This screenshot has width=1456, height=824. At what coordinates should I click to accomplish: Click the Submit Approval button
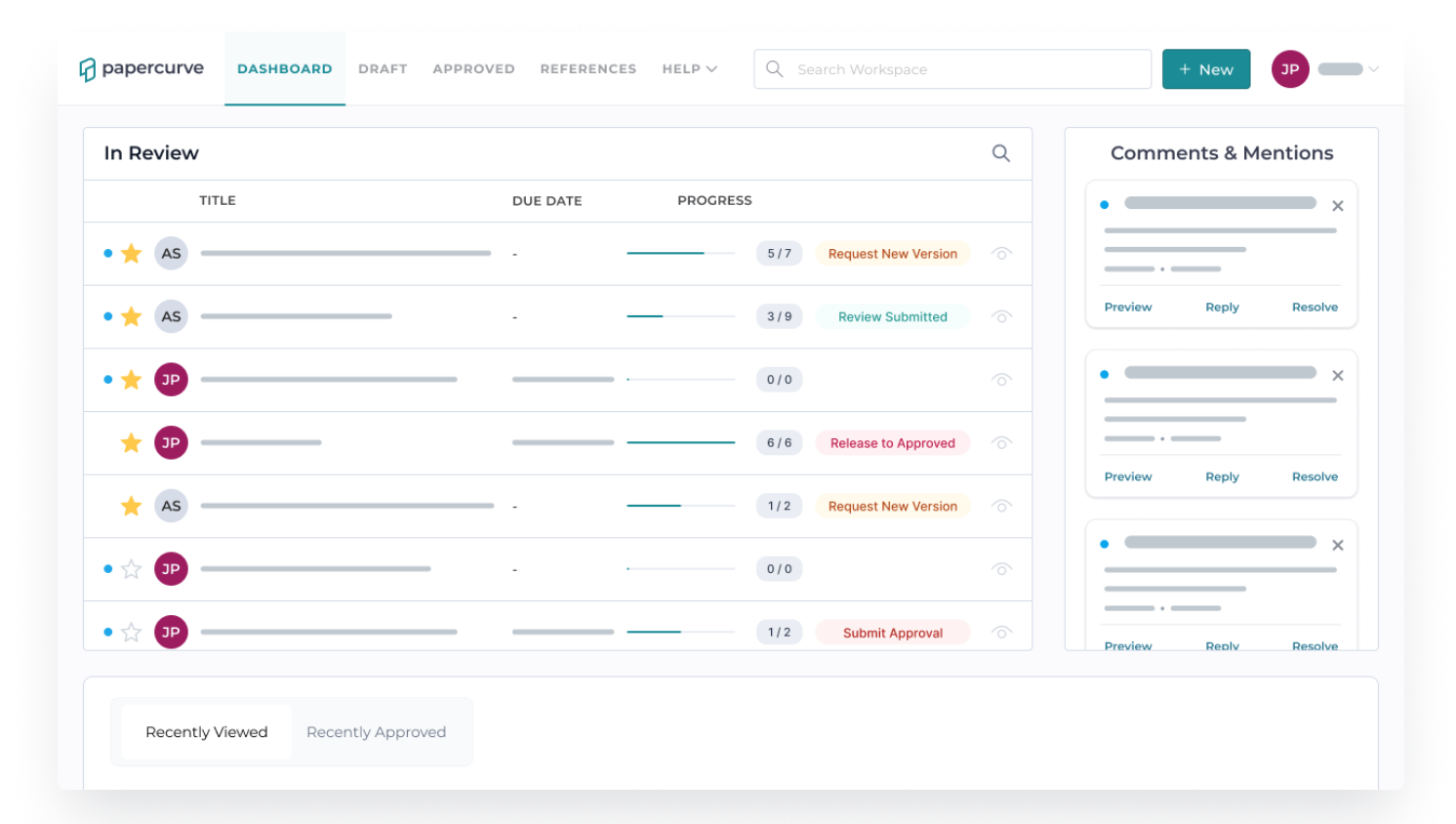pos(893,633)
